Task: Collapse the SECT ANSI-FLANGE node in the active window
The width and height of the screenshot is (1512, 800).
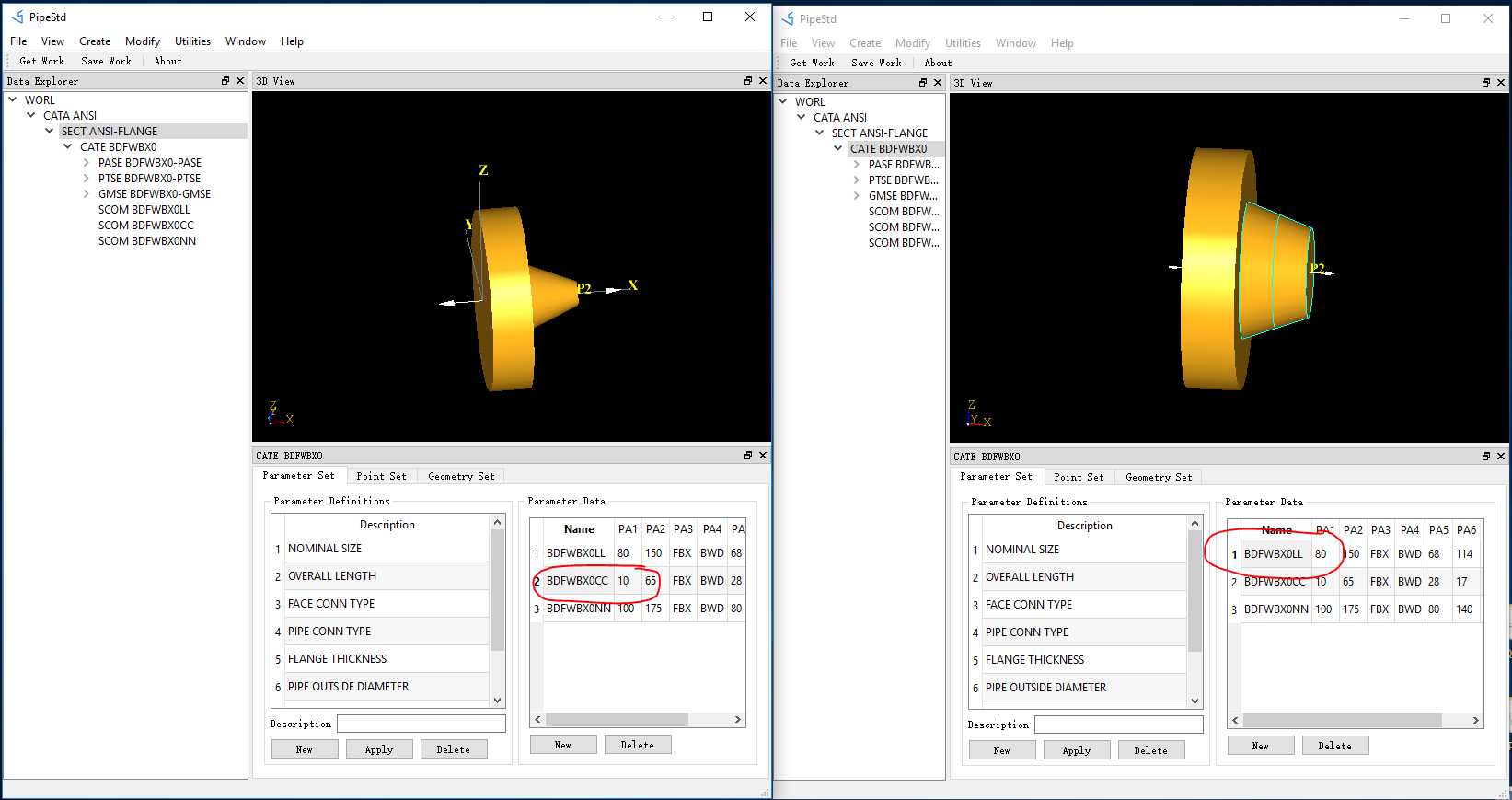Action: tap(50, 131)
